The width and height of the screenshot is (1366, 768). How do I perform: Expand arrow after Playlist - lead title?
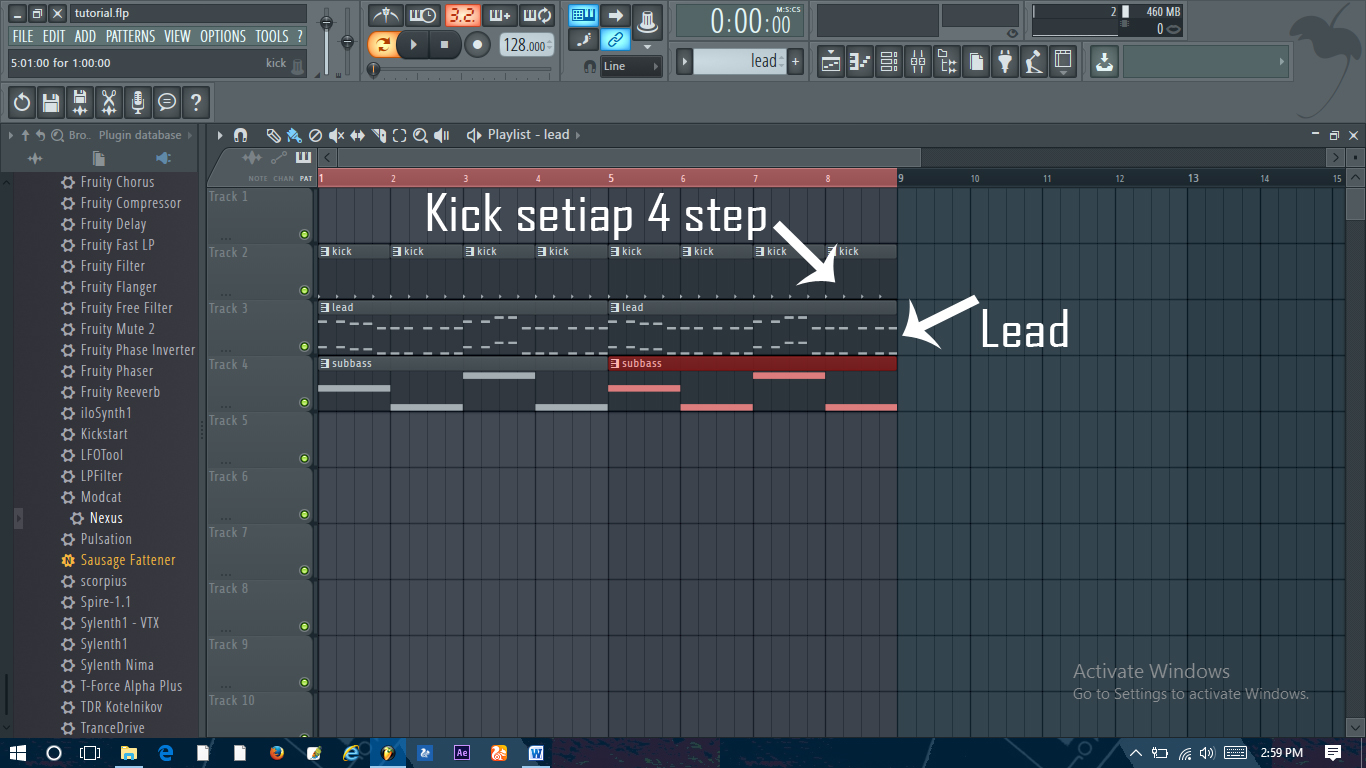pyautogui.click(x=578, y=135)
